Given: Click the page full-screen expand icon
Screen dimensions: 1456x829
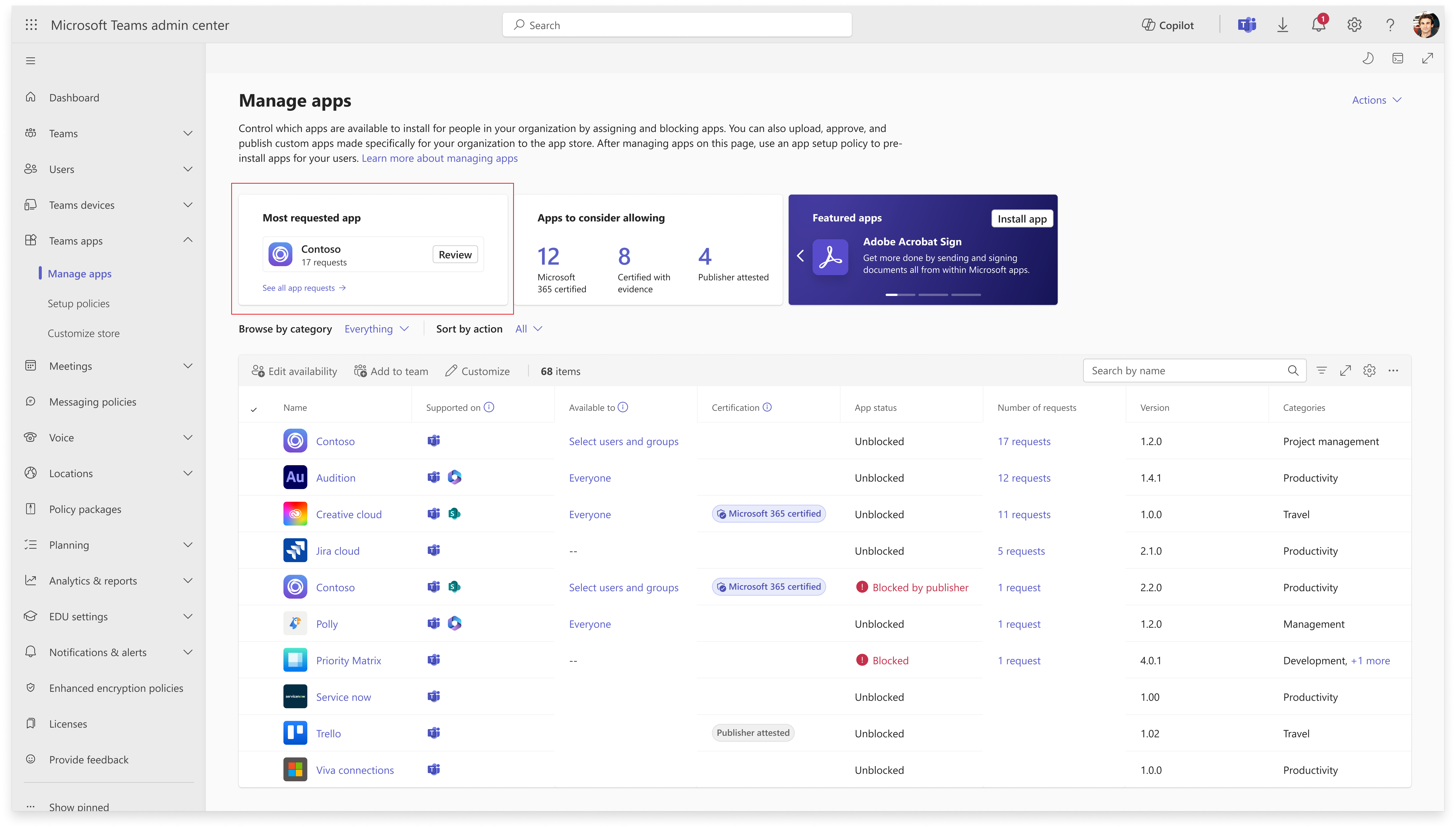Looking at the screenshot, I should coord(1427,58).
